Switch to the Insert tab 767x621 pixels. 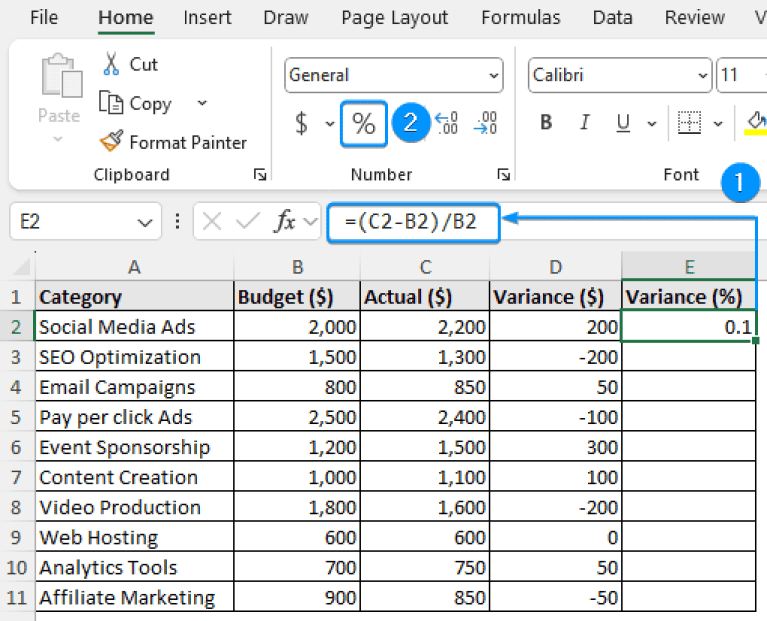click(x=207, y=18)
